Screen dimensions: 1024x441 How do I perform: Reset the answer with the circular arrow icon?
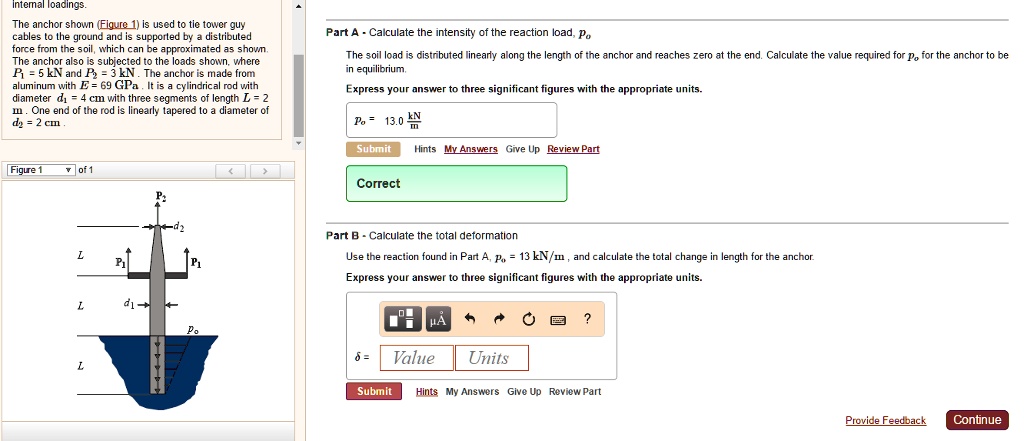(528, 320)
